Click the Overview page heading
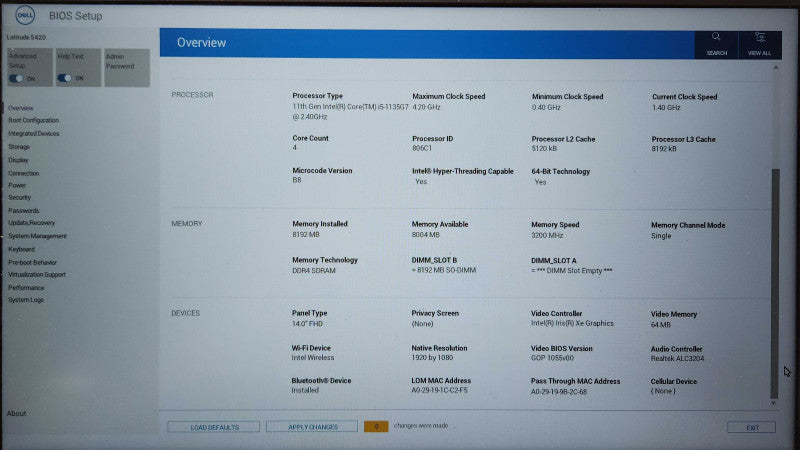This screenshot has width=800, height=450. pyautogui.click(x=201, y=43)
